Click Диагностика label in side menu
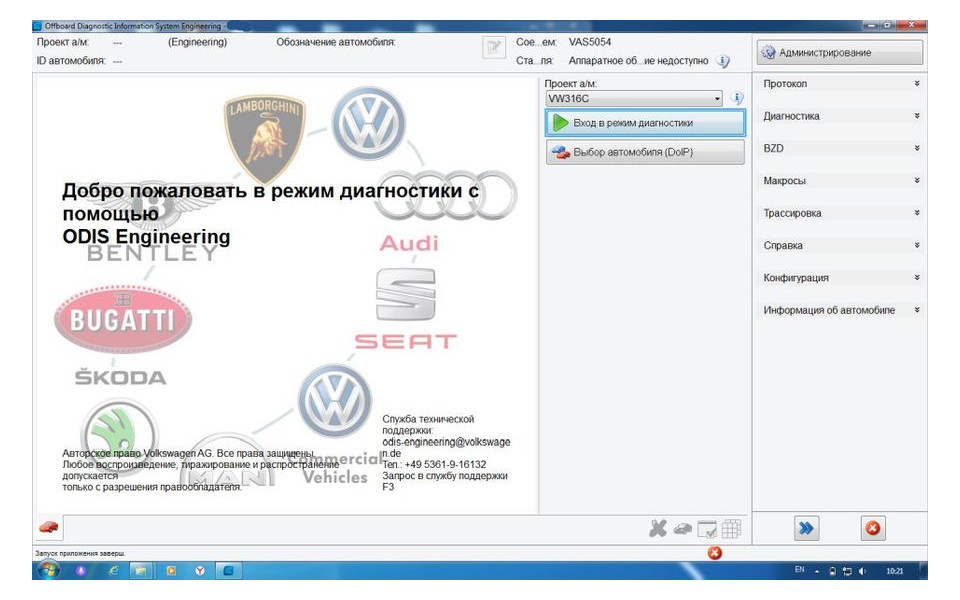 [791, 116]
